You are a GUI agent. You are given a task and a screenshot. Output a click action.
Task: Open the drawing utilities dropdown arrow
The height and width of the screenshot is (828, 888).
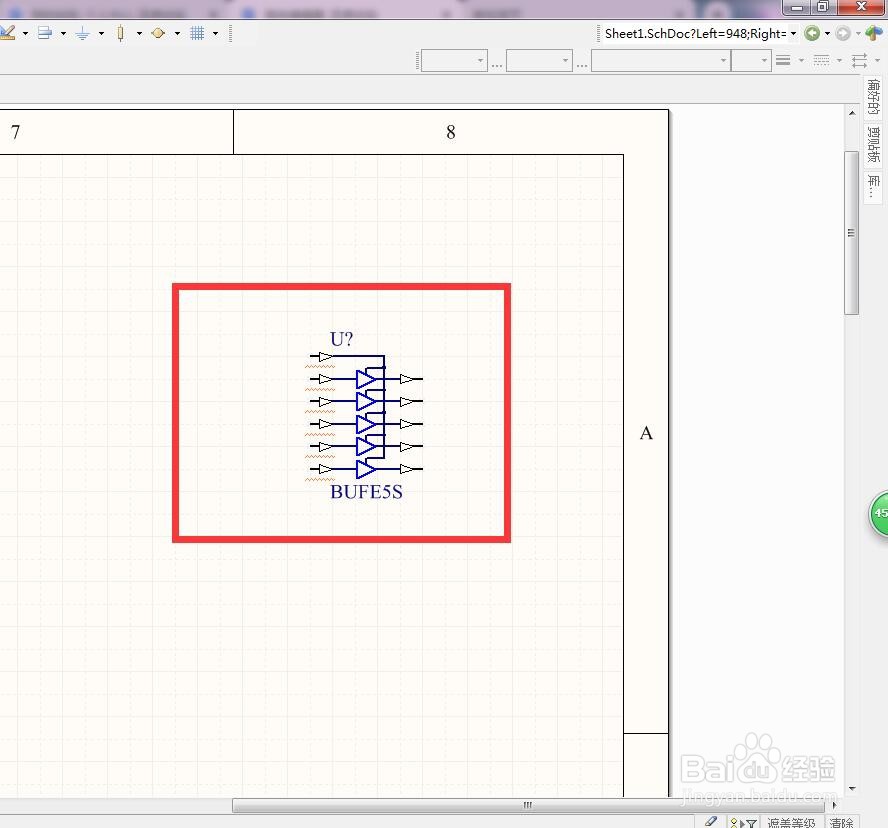25,33
